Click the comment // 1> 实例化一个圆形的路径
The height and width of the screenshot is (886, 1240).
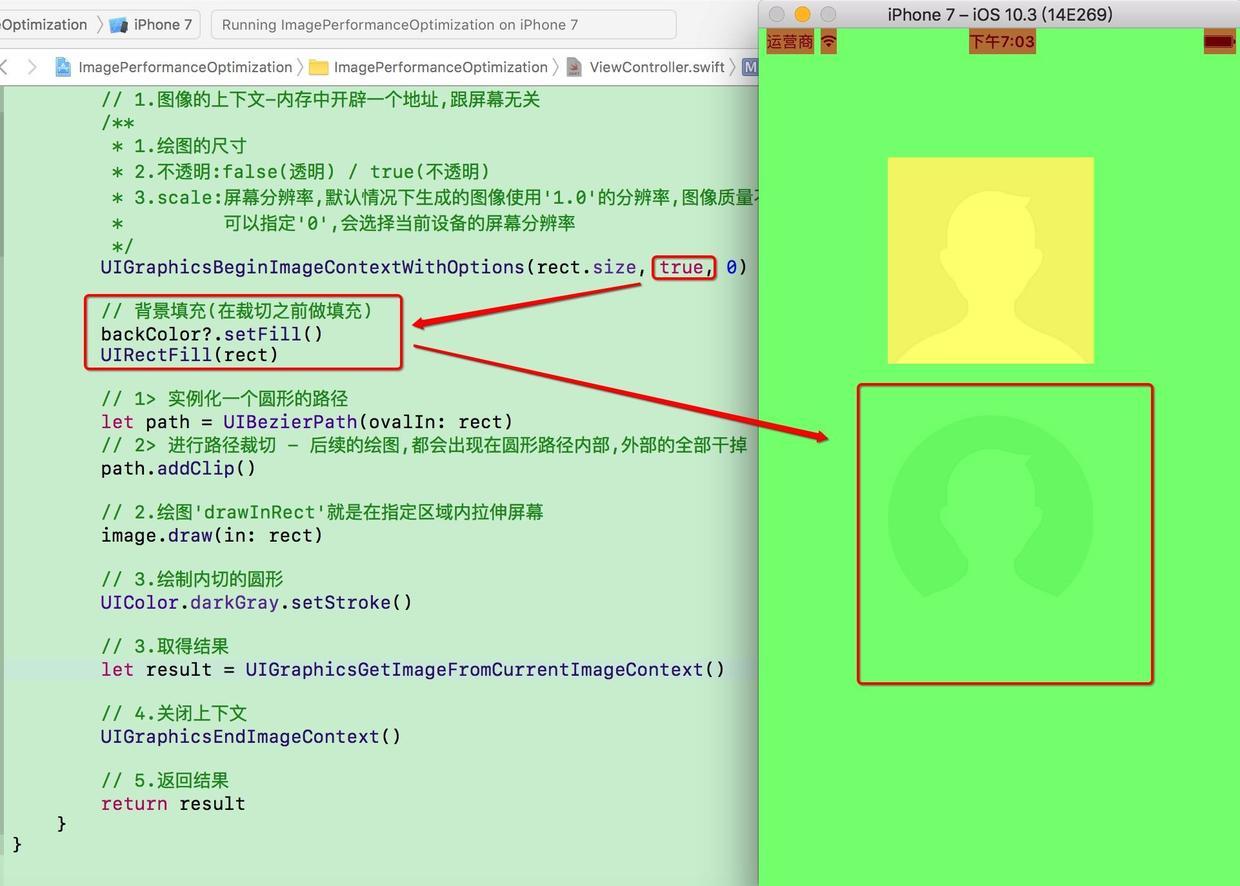(x=224, y=398)
